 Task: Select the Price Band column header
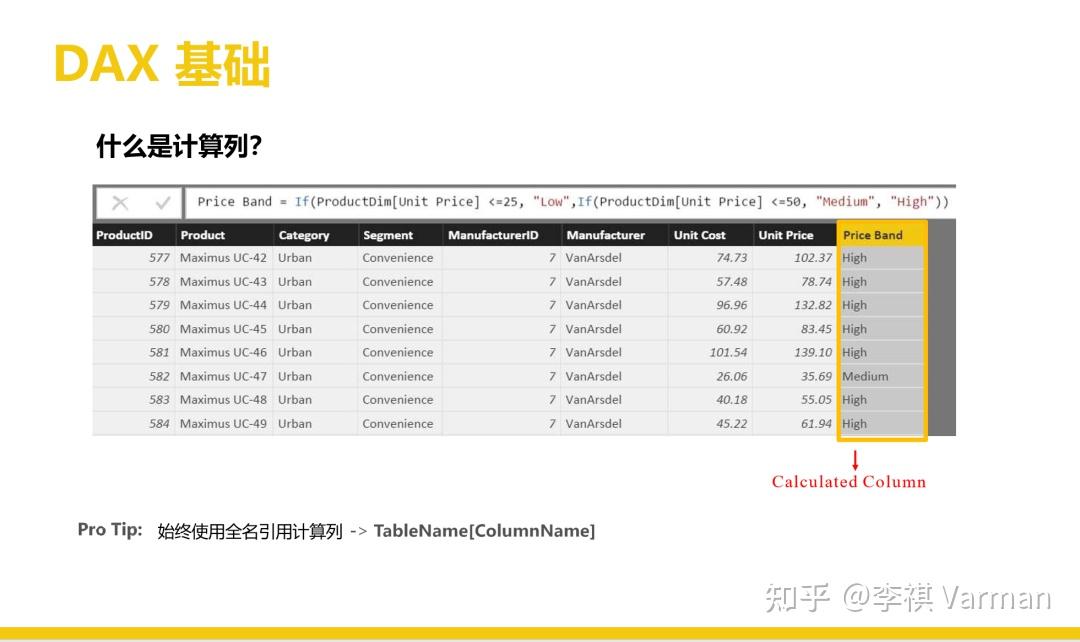click(871, 234)
